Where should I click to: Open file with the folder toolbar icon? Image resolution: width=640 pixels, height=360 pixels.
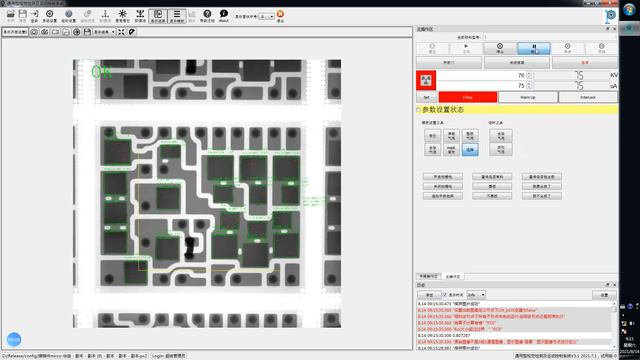click(11, 16)
